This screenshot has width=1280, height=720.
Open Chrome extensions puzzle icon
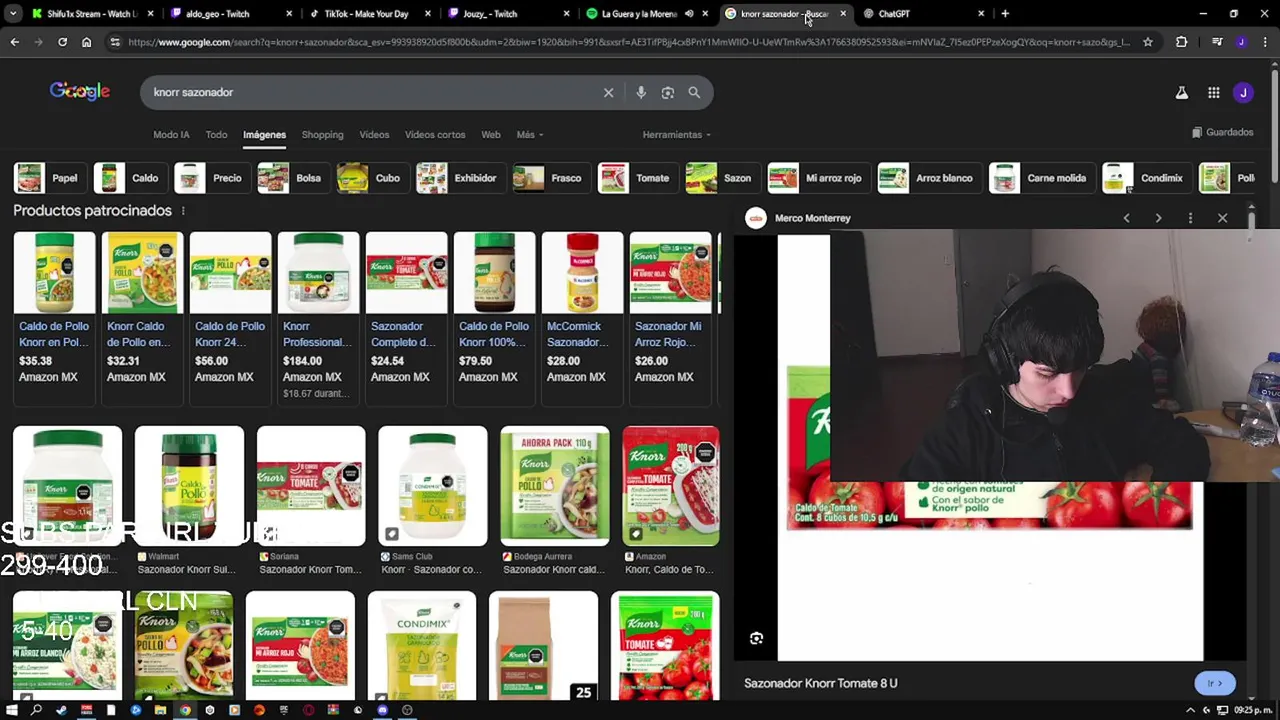click(x=1182, y=42)
